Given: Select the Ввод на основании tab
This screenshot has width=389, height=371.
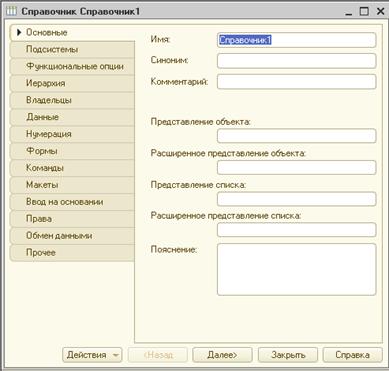Looking at the screenshot, I should click(72, 202).
